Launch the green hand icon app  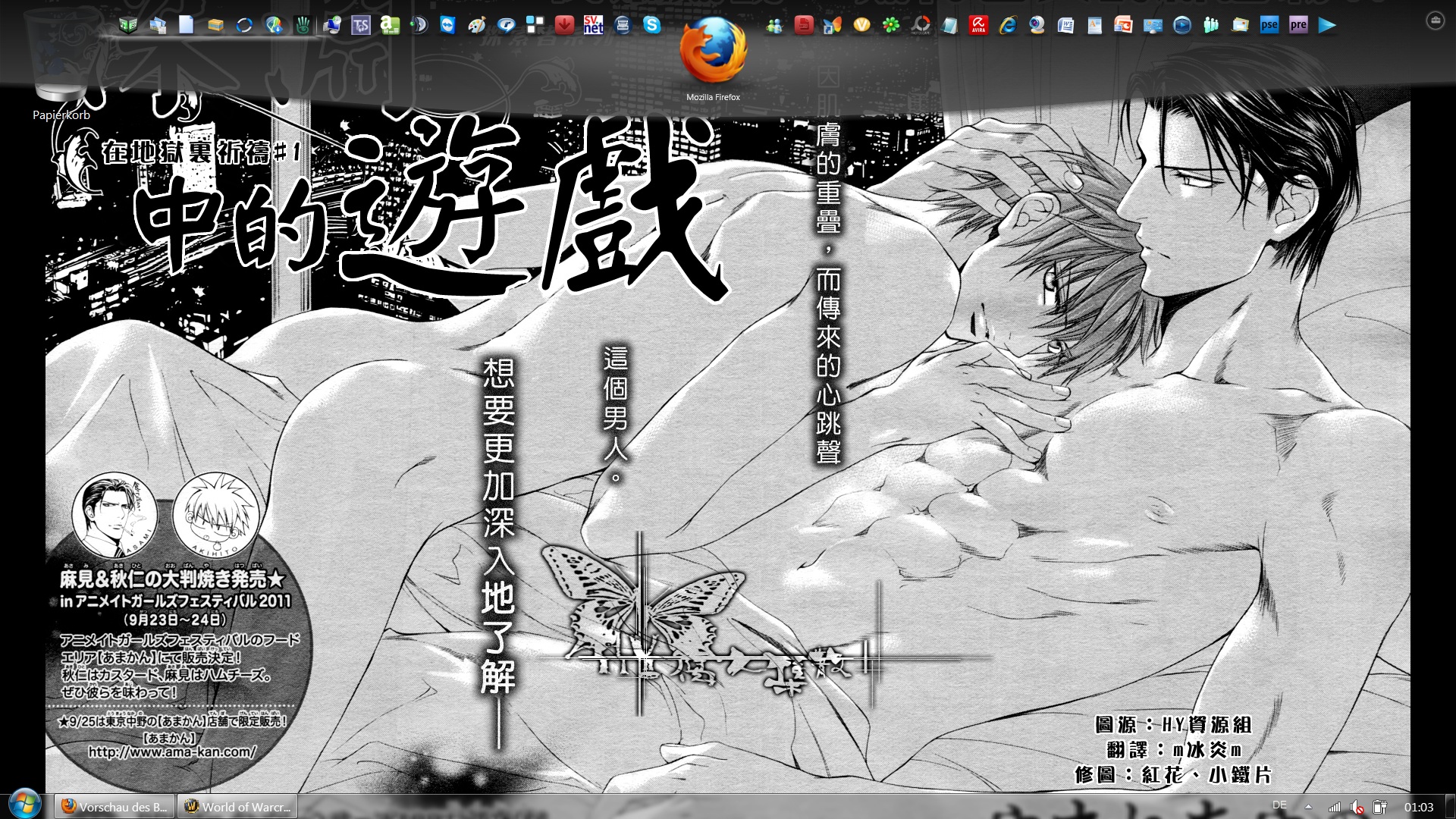pos(303,25)
